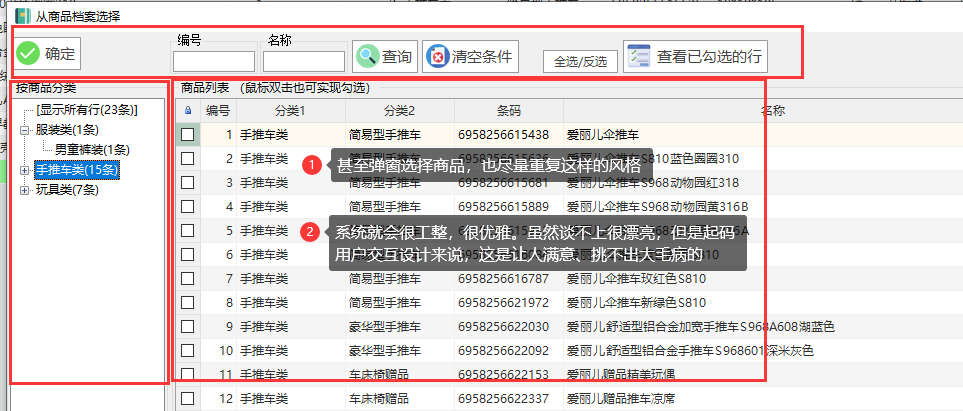Image resolution: width=963 pixels, height=411 pixels.
Task: Sort by the 条码 column header
Action: pyautogui.click(x=509, y=111)
